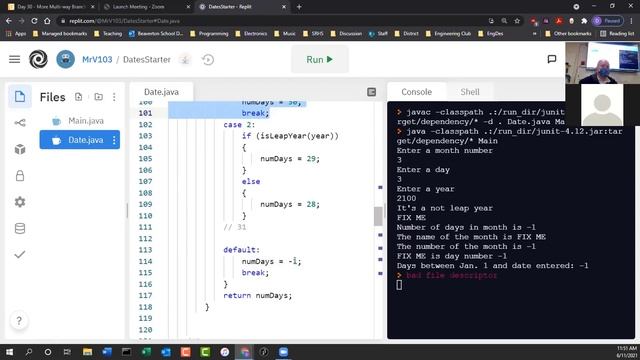The image size is (640, 360).
Task: Run the program with the Run button
Action: 320,60
